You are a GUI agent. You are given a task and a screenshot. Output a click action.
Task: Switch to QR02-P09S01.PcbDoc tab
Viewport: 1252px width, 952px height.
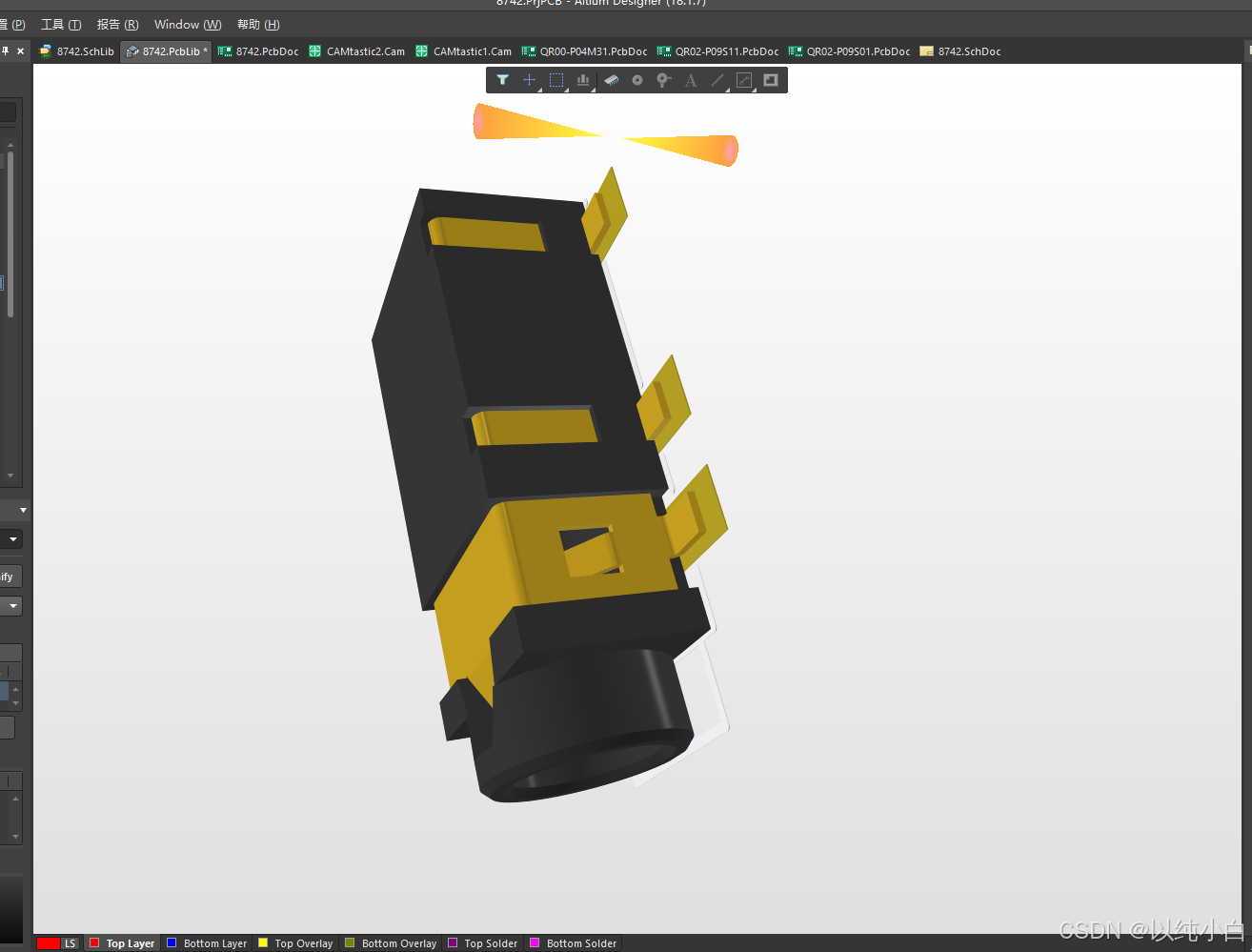tap(850, 51)
